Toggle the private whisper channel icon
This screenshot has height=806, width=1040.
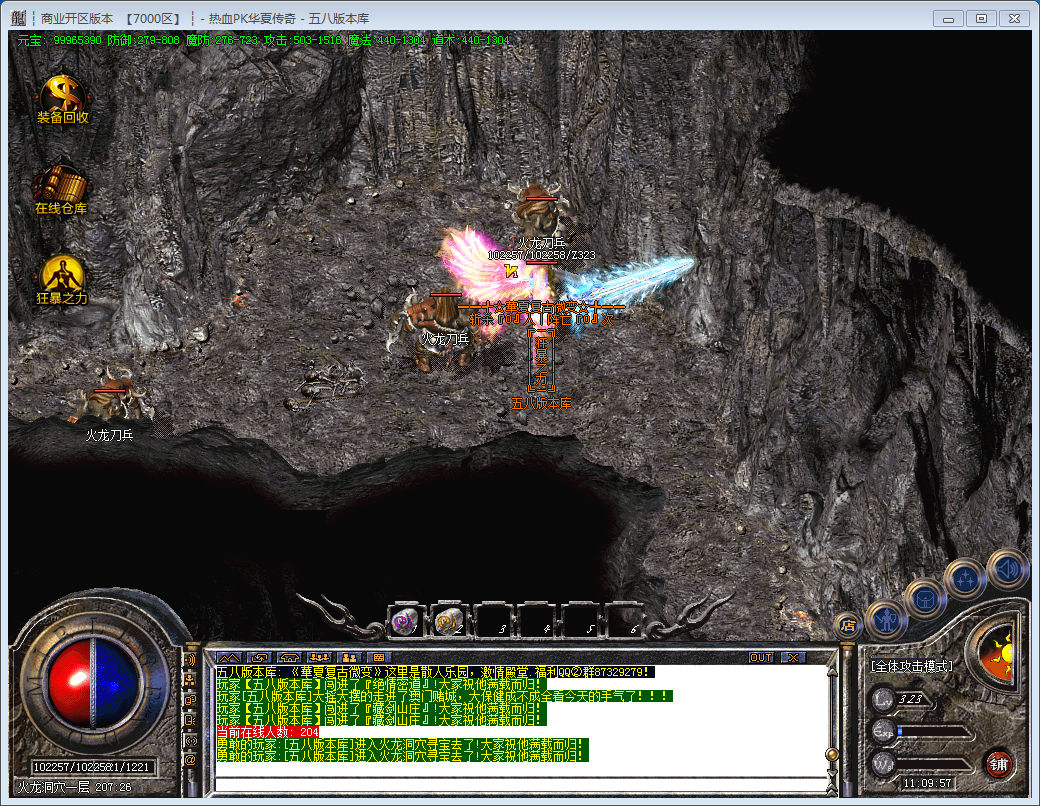click(191, 720)
